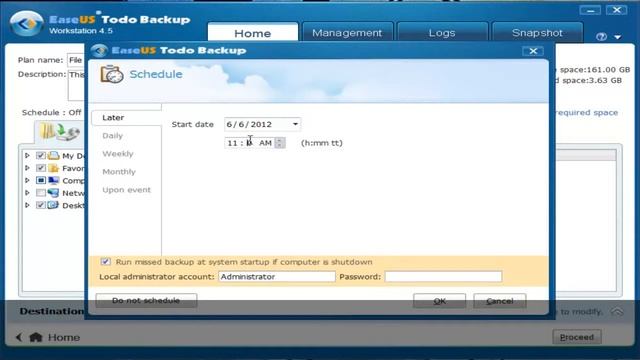Expand the Desktop tree node
Viewport: 640px width, 360px height.
point(27,205)
